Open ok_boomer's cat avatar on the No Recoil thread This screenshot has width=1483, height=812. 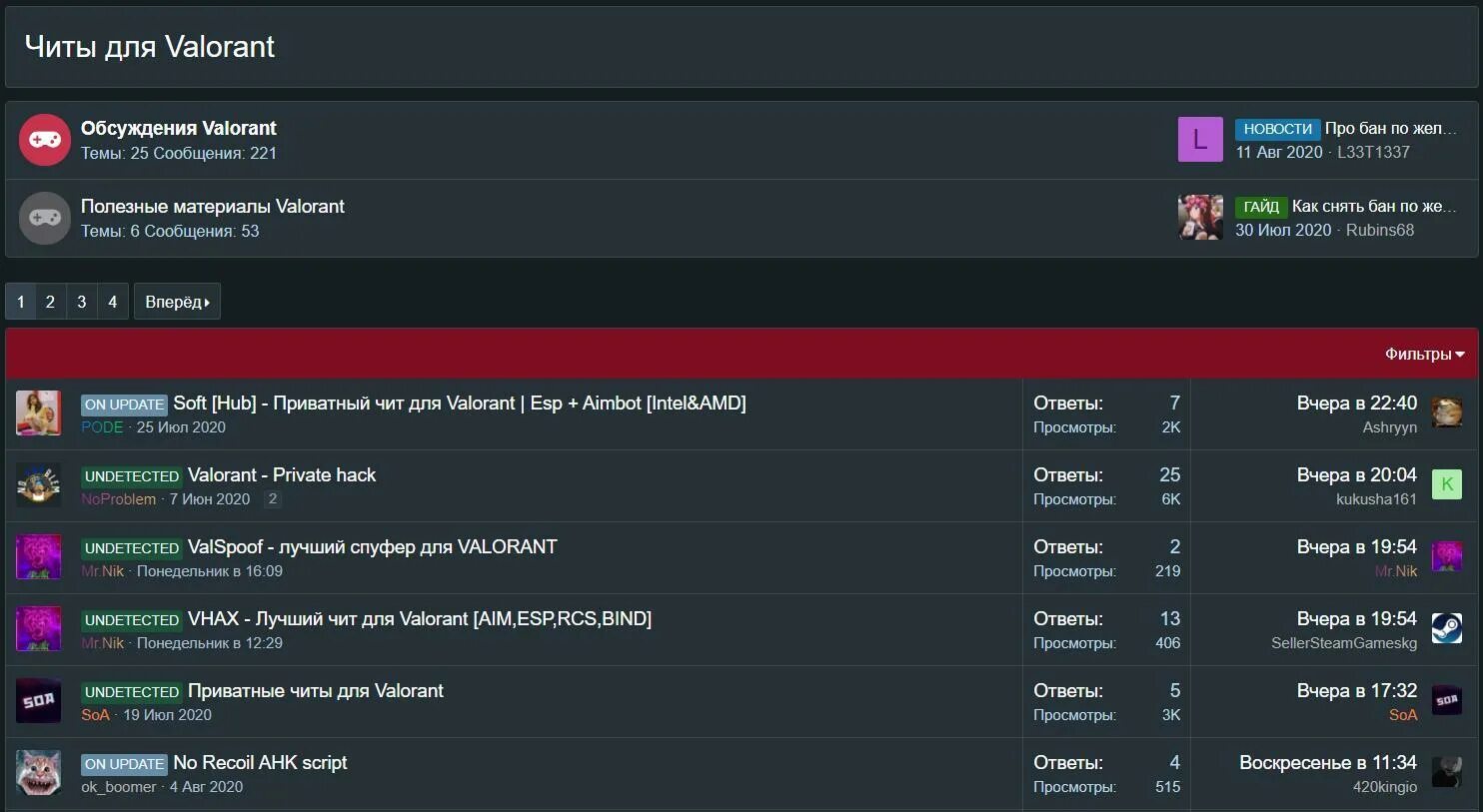(39, 773)
